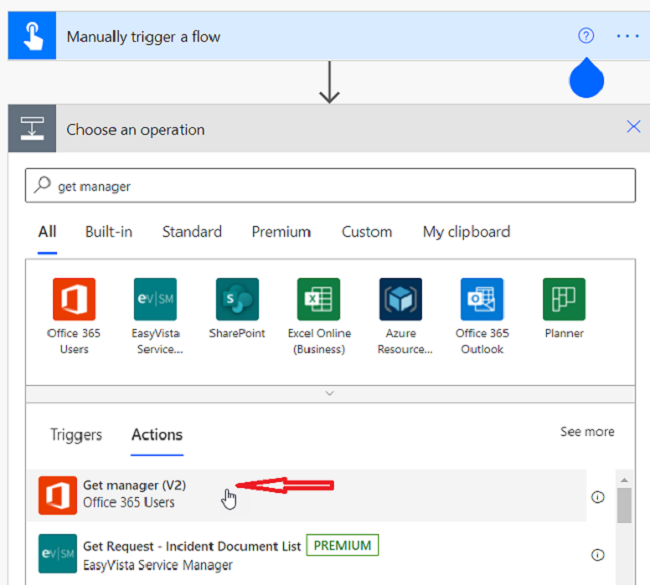Viewport: 650px width, 585px height.
Task: Expand the connectors list with chevron
Action: [x=330, y=393]
